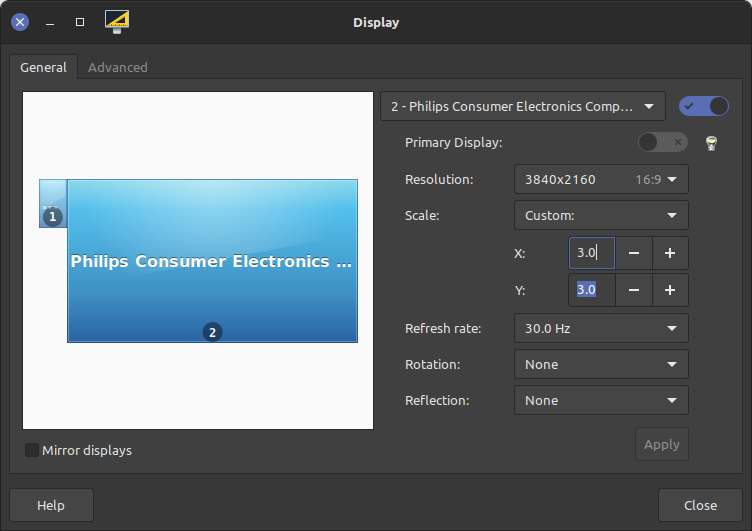Open the Scale dropdown set to Custom
752x531 pixels.
601,215
